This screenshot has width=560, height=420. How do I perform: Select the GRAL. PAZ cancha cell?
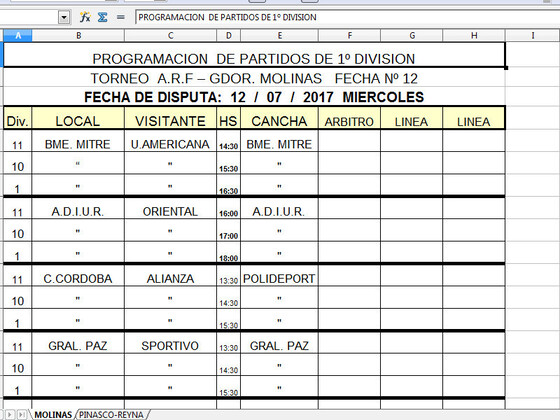pyautogui.click(x=280, y=342)
